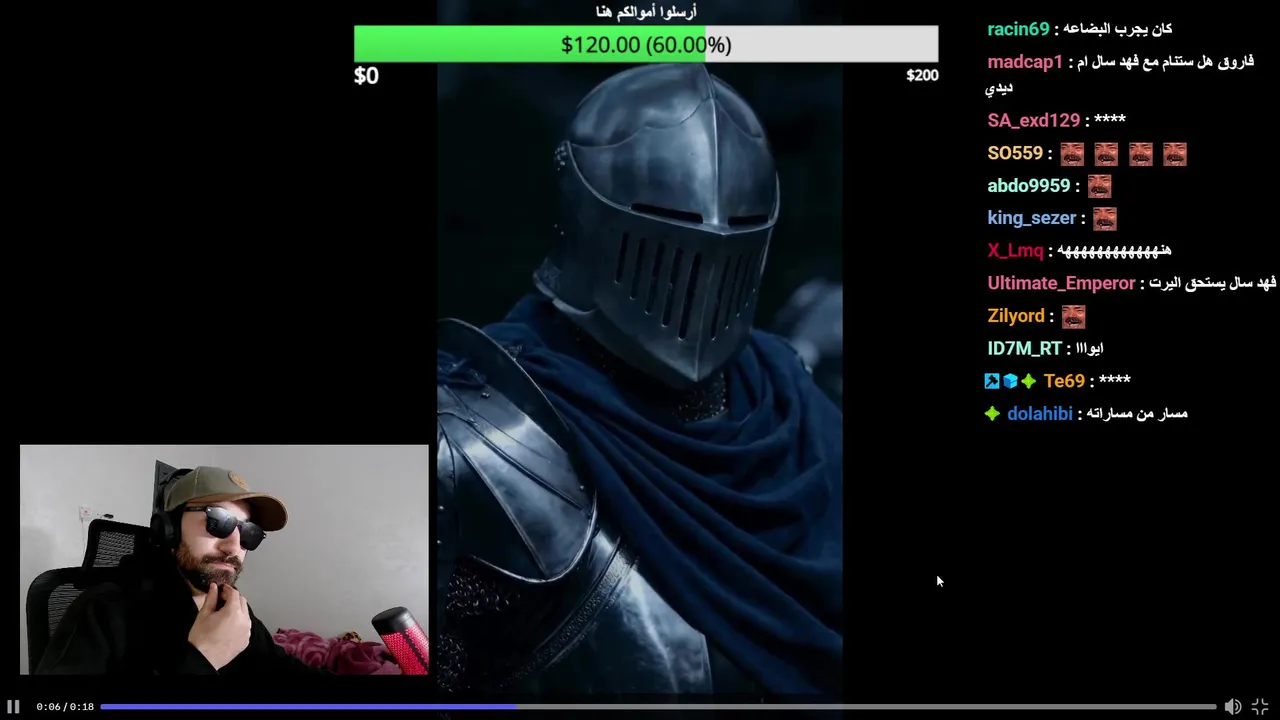Select chat username abdo9959
This screenshot has width=1280, height=720.
(x=1029, y=186)
